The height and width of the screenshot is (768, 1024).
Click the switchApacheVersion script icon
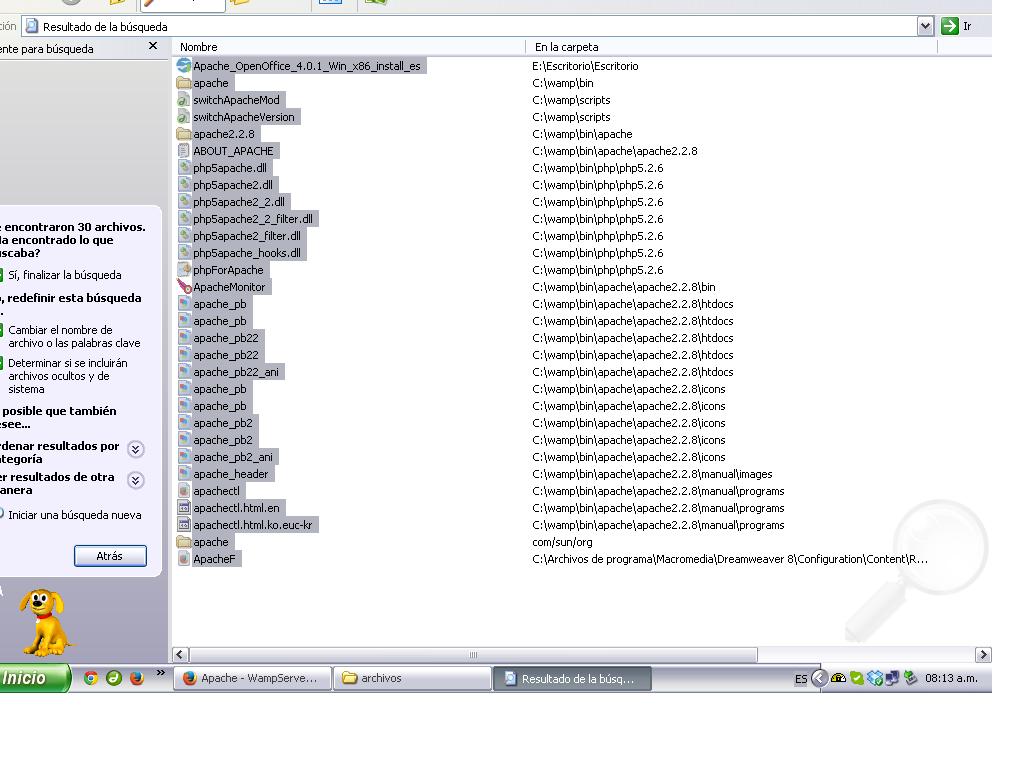[184, 117]
